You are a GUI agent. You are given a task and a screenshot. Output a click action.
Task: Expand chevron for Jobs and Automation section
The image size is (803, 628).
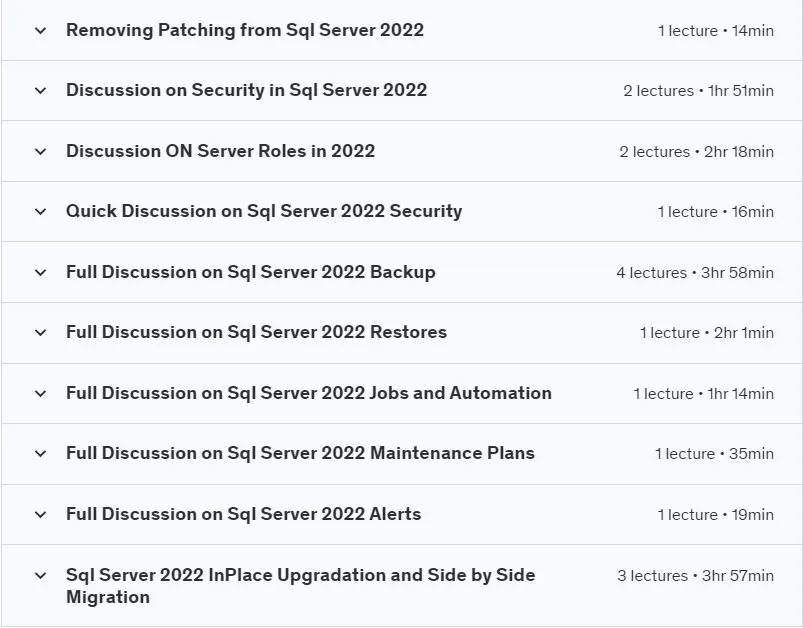coord(40,393)
